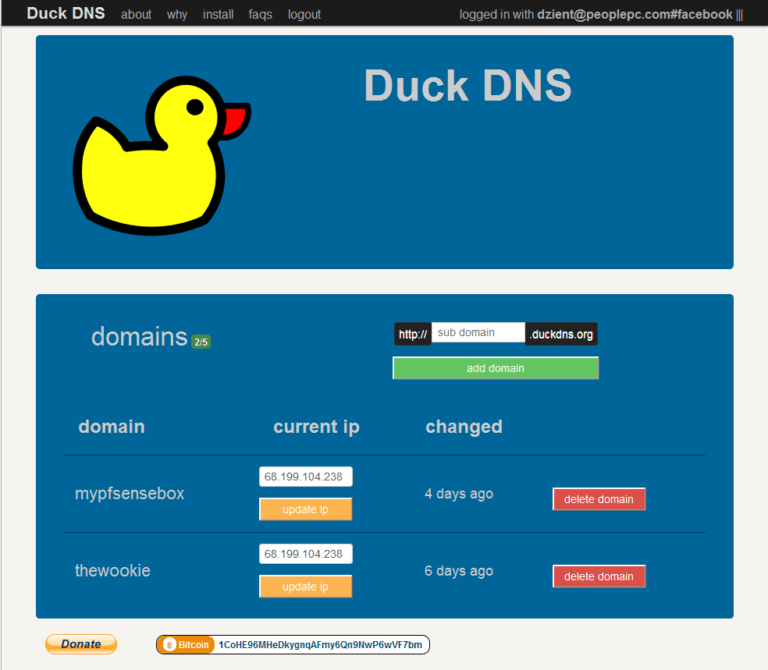Viewport: 768px width, 670px height.
Task: Open the faqs page
Action: coord(260,15)
